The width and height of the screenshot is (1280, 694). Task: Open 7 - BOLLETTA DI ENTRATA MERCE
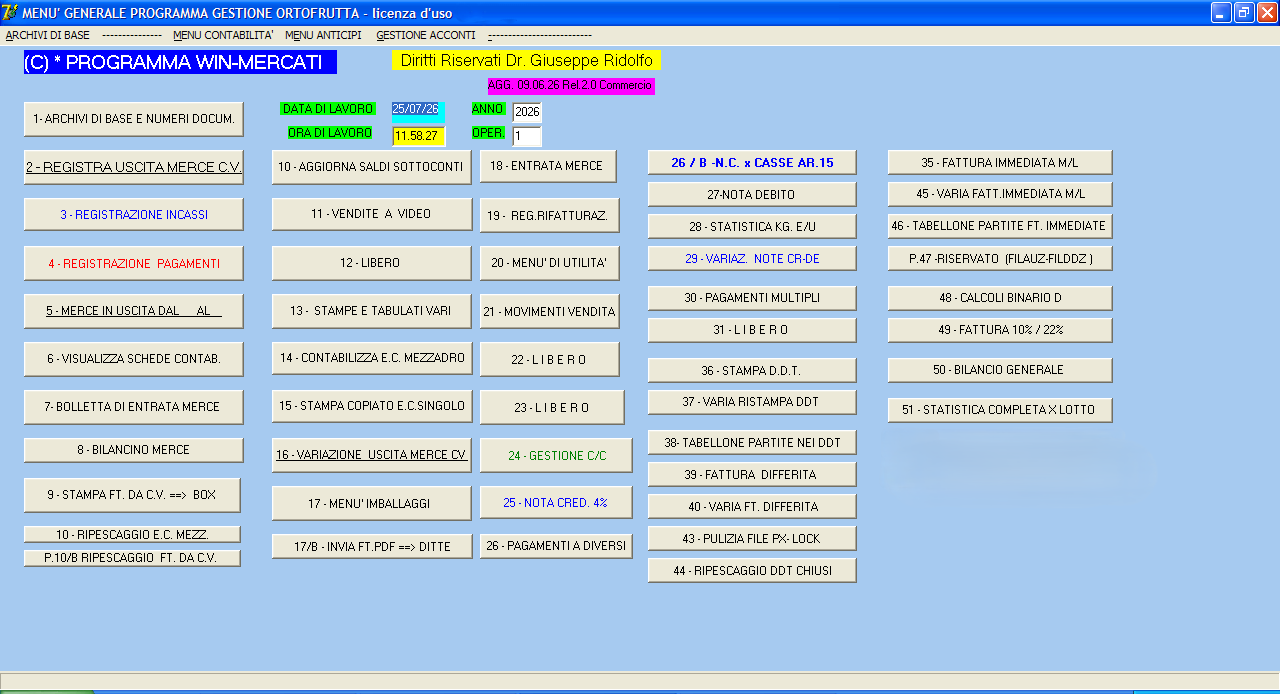click(x=134, y=407)
